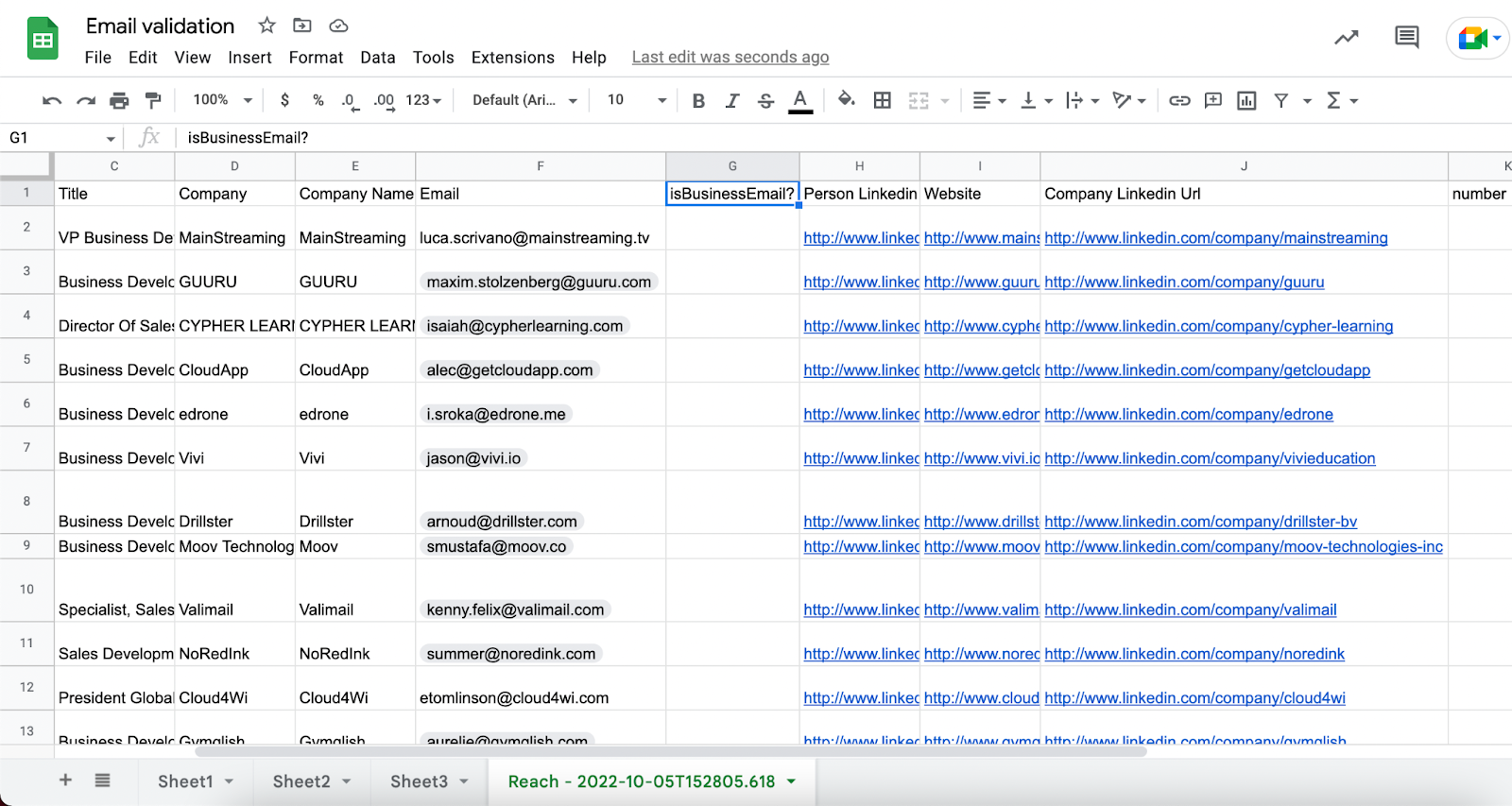Screen dimensions: 1512x806
Task: Open the borders tool
Action: [883, 100]
